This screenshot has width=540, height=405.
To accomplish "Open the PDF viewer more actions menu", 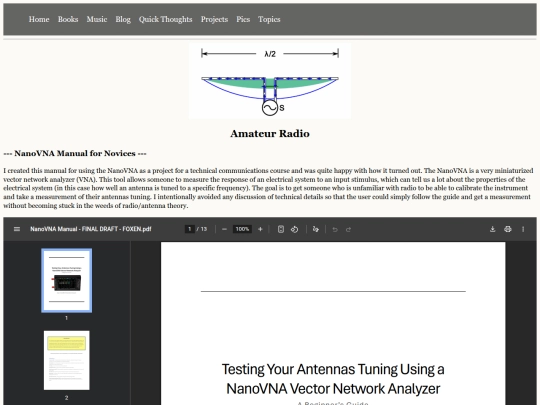I will click(523, 229).
